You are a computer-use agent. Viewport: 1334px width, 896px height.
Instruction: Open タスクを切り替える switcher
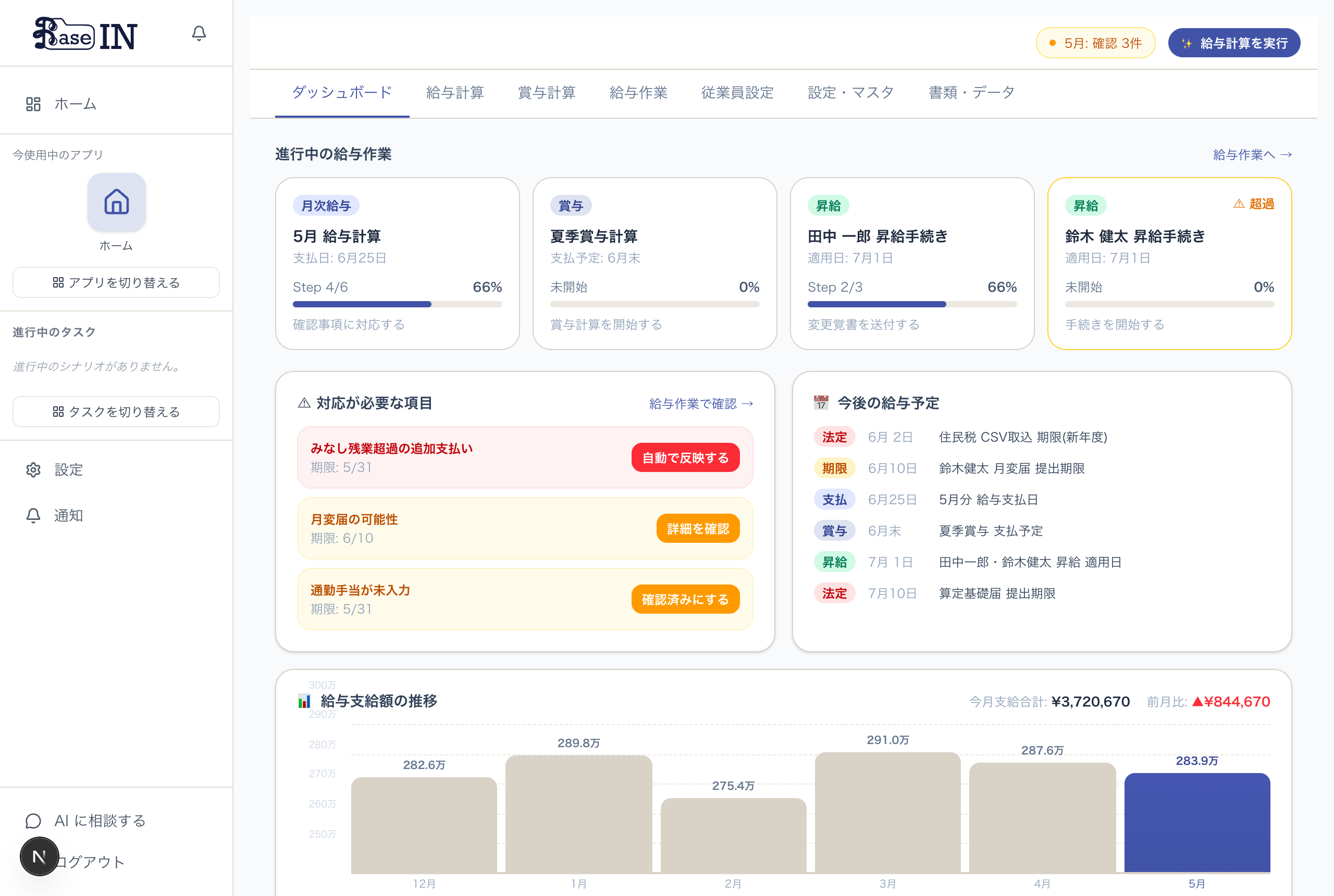[116, 412]
